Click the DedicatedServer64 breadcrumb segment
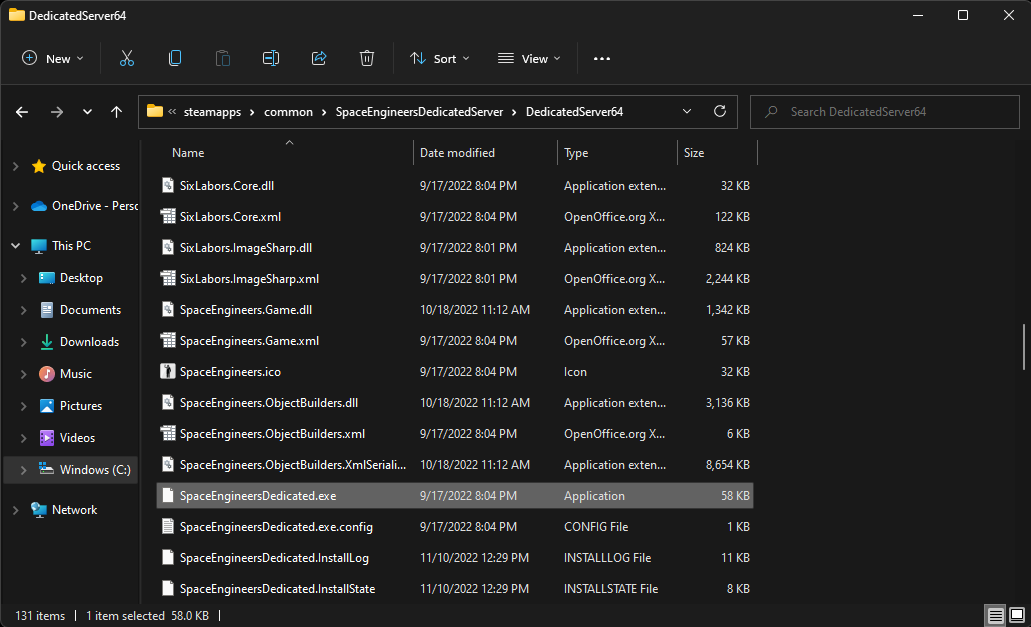Screen dimensions: 1031x627 [575, 112]
